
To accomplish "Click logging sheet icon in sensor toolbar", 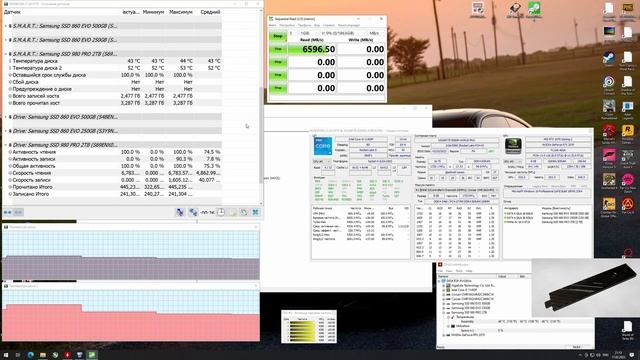I will 233,212.
